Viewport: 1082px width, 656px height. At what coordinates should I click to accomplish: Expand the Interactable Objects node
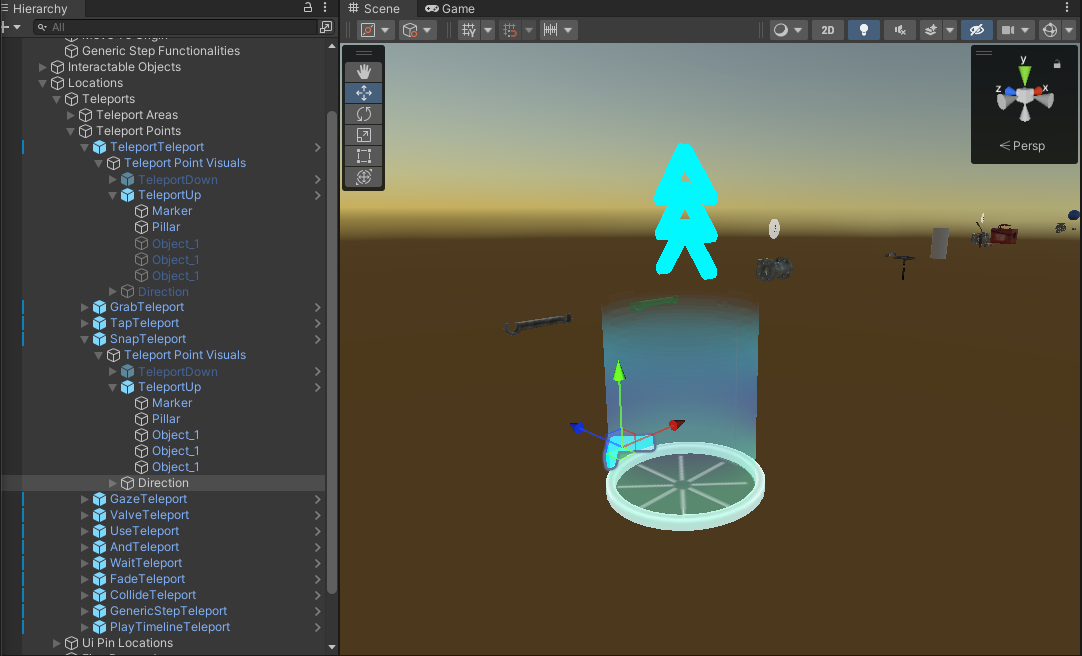click(x=43, y=67)
